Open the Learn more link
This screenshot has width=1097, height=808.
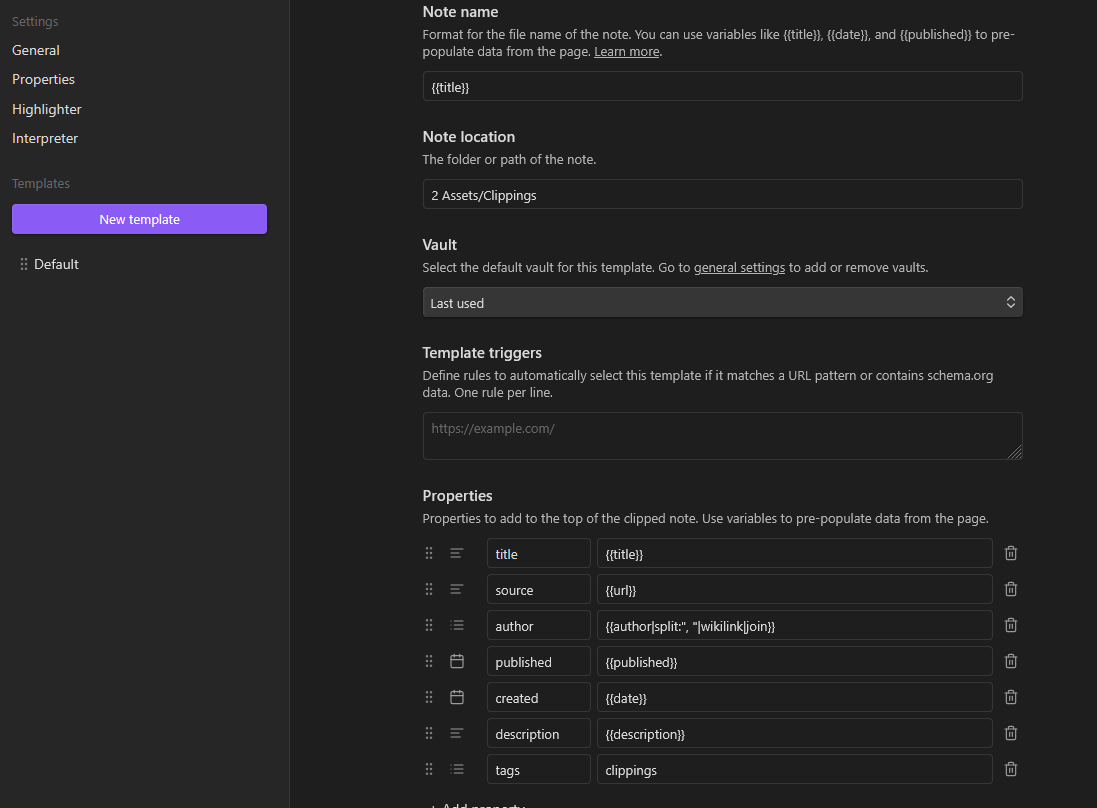(x=626, y=51)
